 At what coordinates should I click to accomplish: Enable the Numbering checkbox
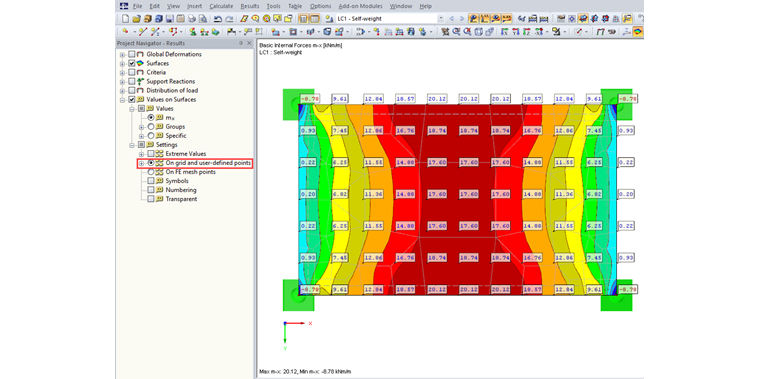tap(151, 190)
